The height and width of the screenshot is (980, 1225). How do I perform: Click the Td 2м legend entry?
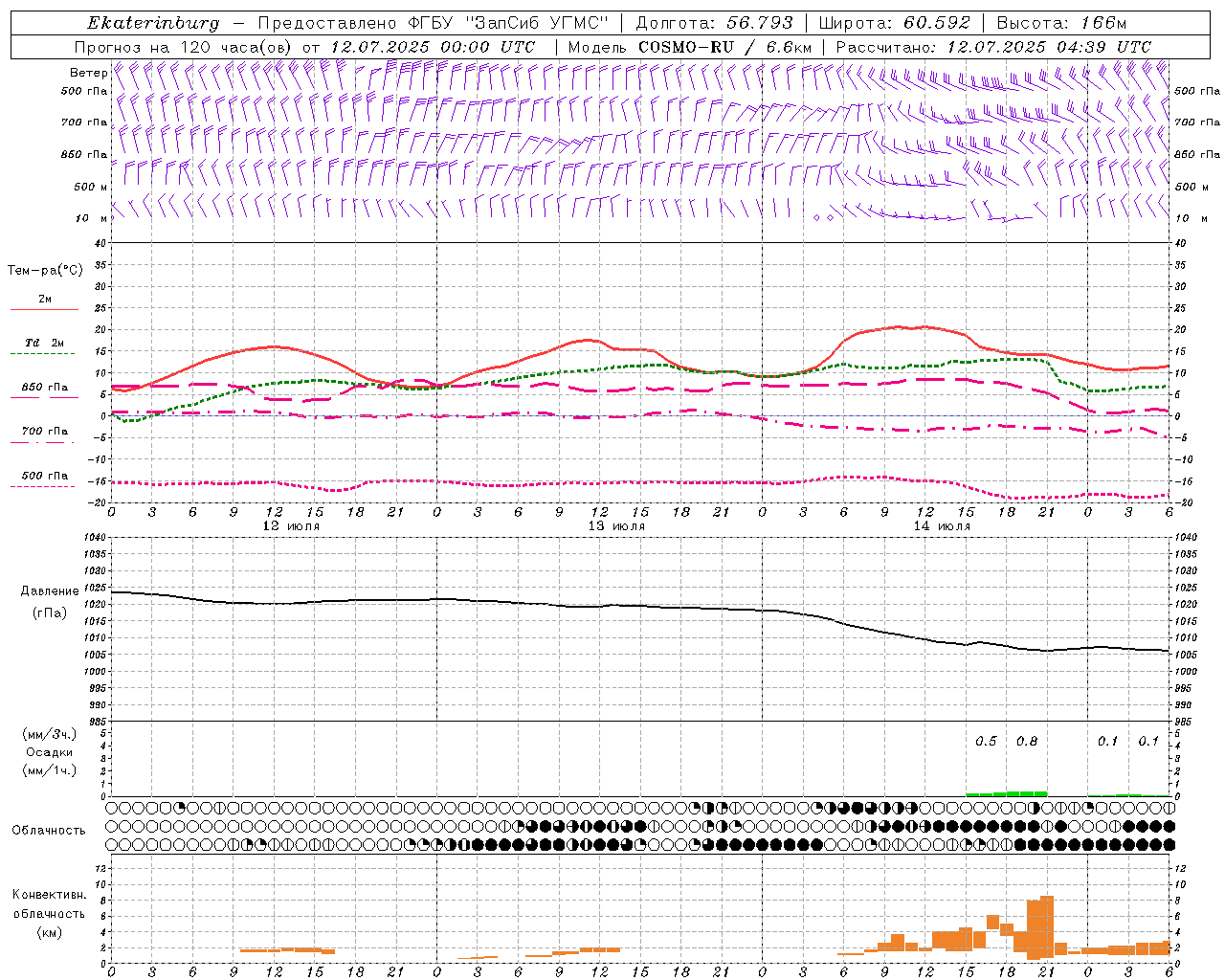[44, 343]
